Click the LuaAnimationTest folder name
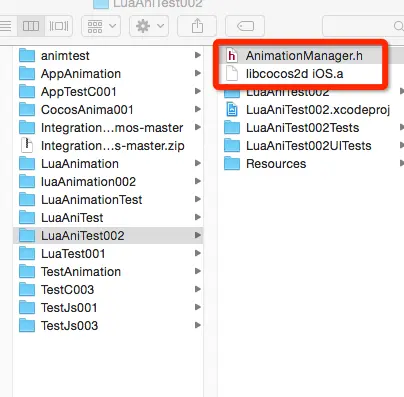The image size is (404, 397). [92, 200]
